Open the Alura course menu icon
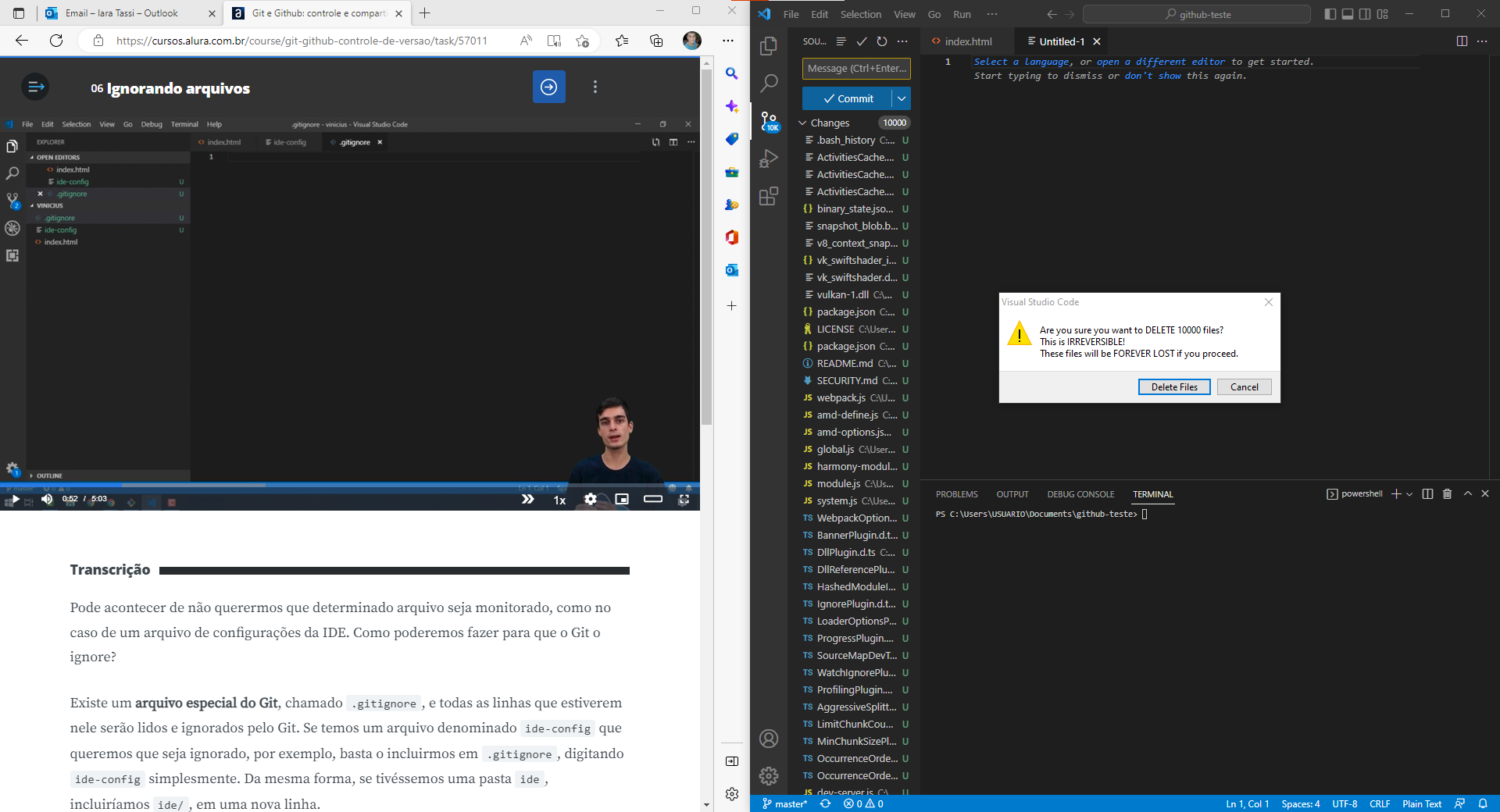1500x812 pixels. pos(35,87)
